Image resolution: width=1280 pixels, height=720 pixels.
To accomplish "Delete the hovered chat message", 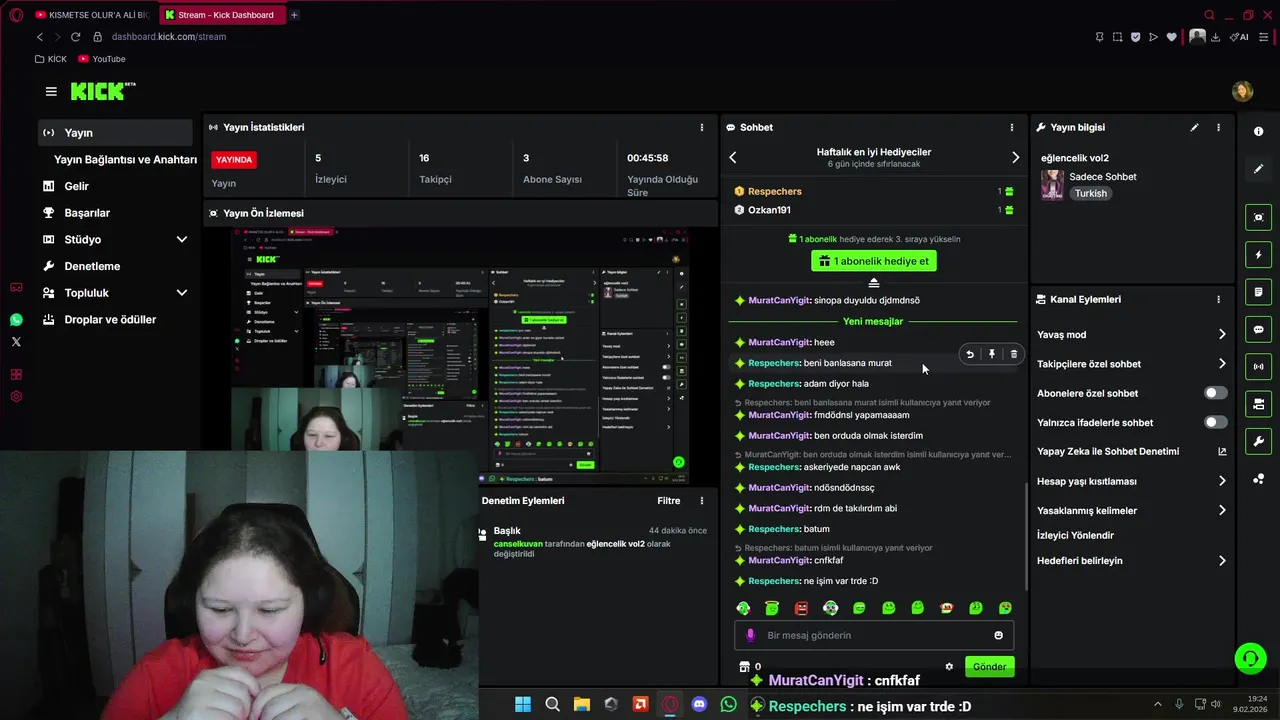I will [x=1014, y=354].
